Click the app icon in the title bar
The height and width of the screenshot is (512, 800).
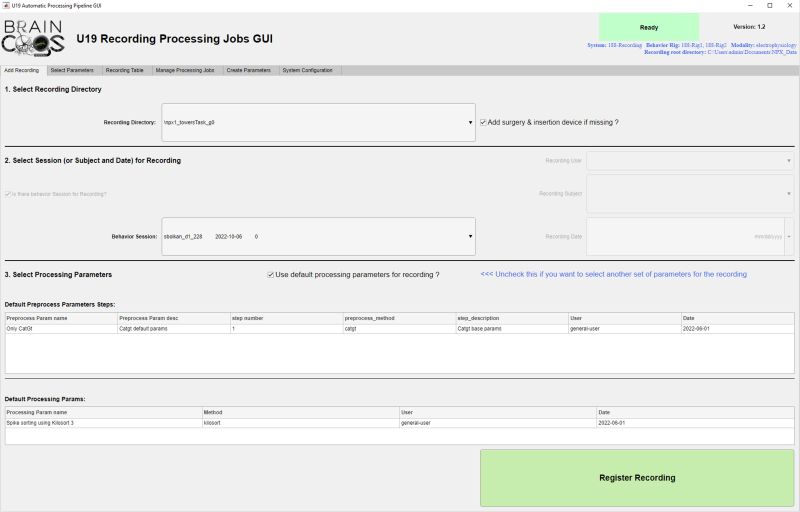click(x=6, y=6)
